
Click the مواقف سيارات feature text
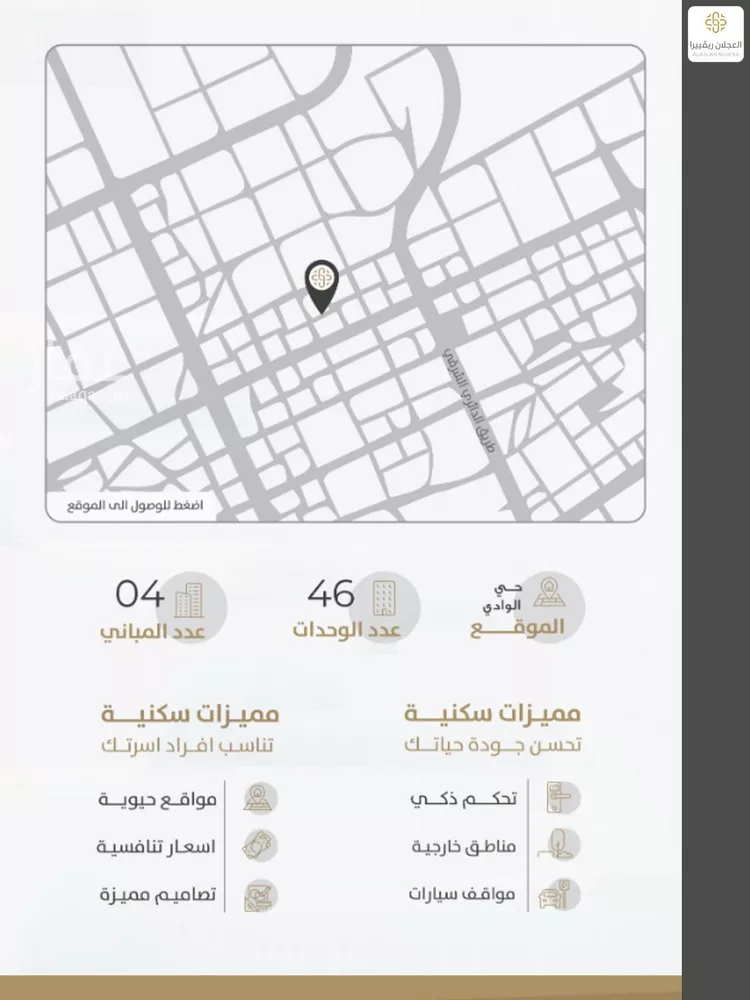461,893
